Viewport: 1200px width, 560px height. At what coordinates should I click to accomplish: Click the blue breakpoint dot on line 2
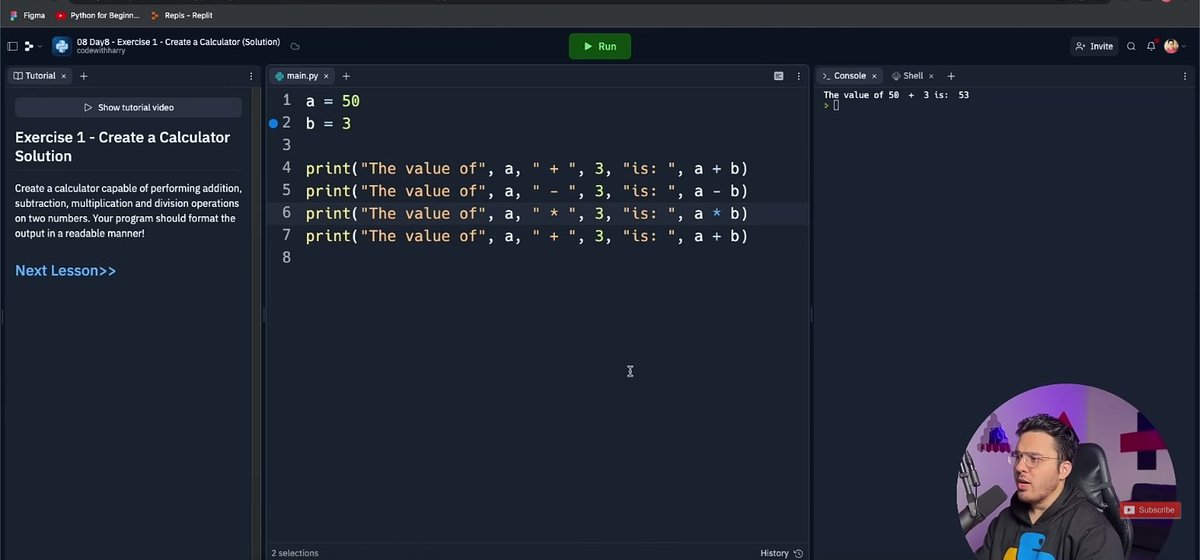[x=273, y=123]
